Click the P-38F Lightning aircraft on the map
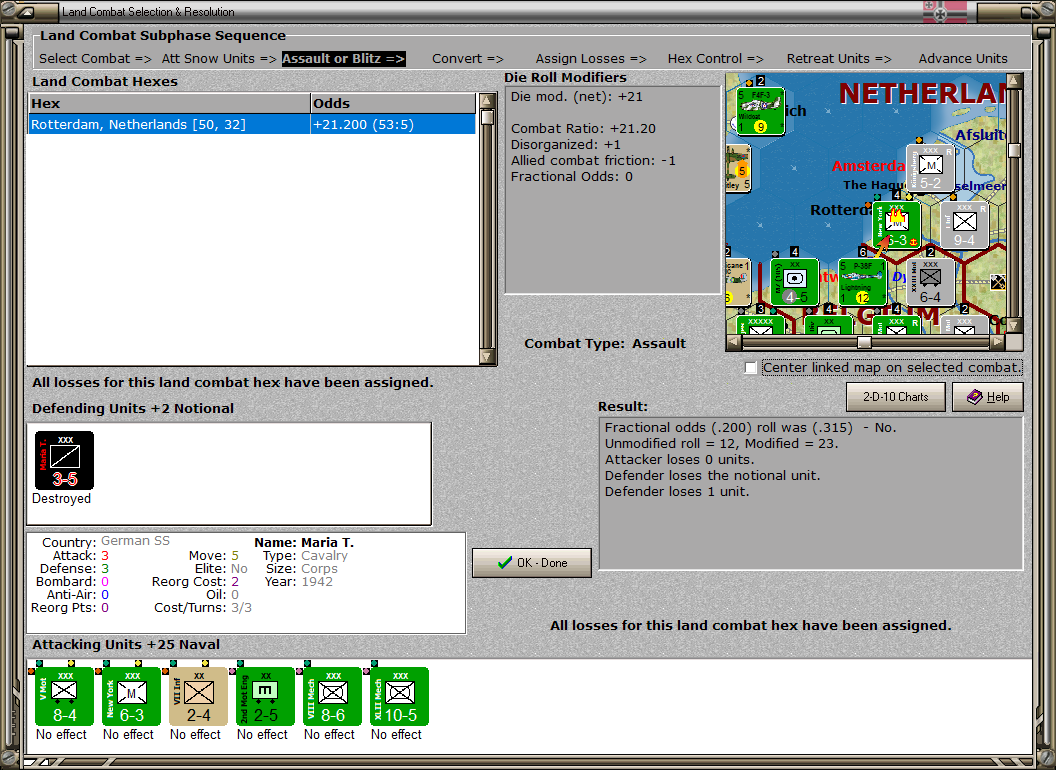The height and width of the screenshot is (770, 1056). click(862, 282)
